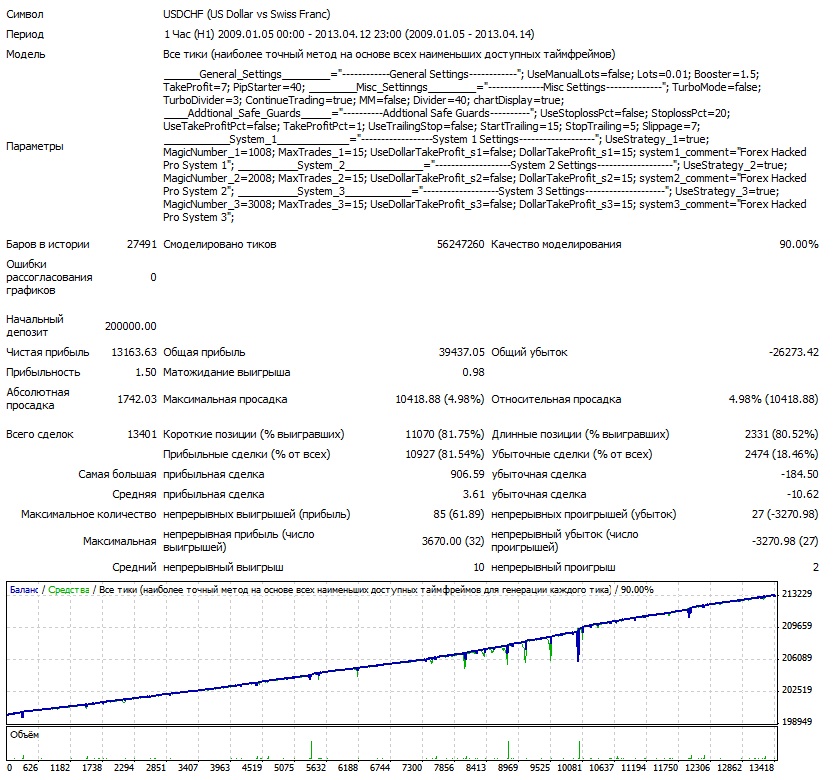837x780 pixels.
Task: Click the "Модель" row label
Action: pos(26,54)
